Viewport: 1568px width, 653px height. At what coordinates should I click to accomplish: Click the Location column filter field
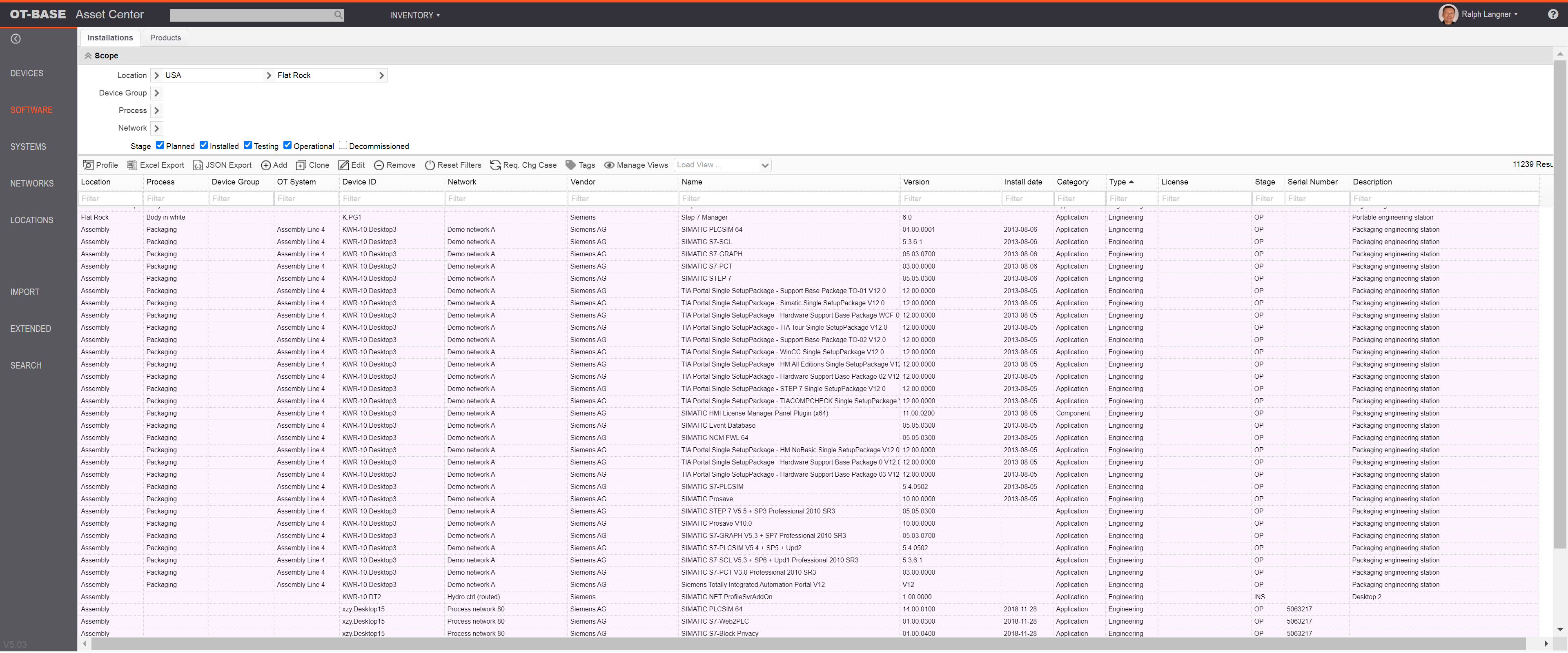pyautogui.click(x=111, y=198)
